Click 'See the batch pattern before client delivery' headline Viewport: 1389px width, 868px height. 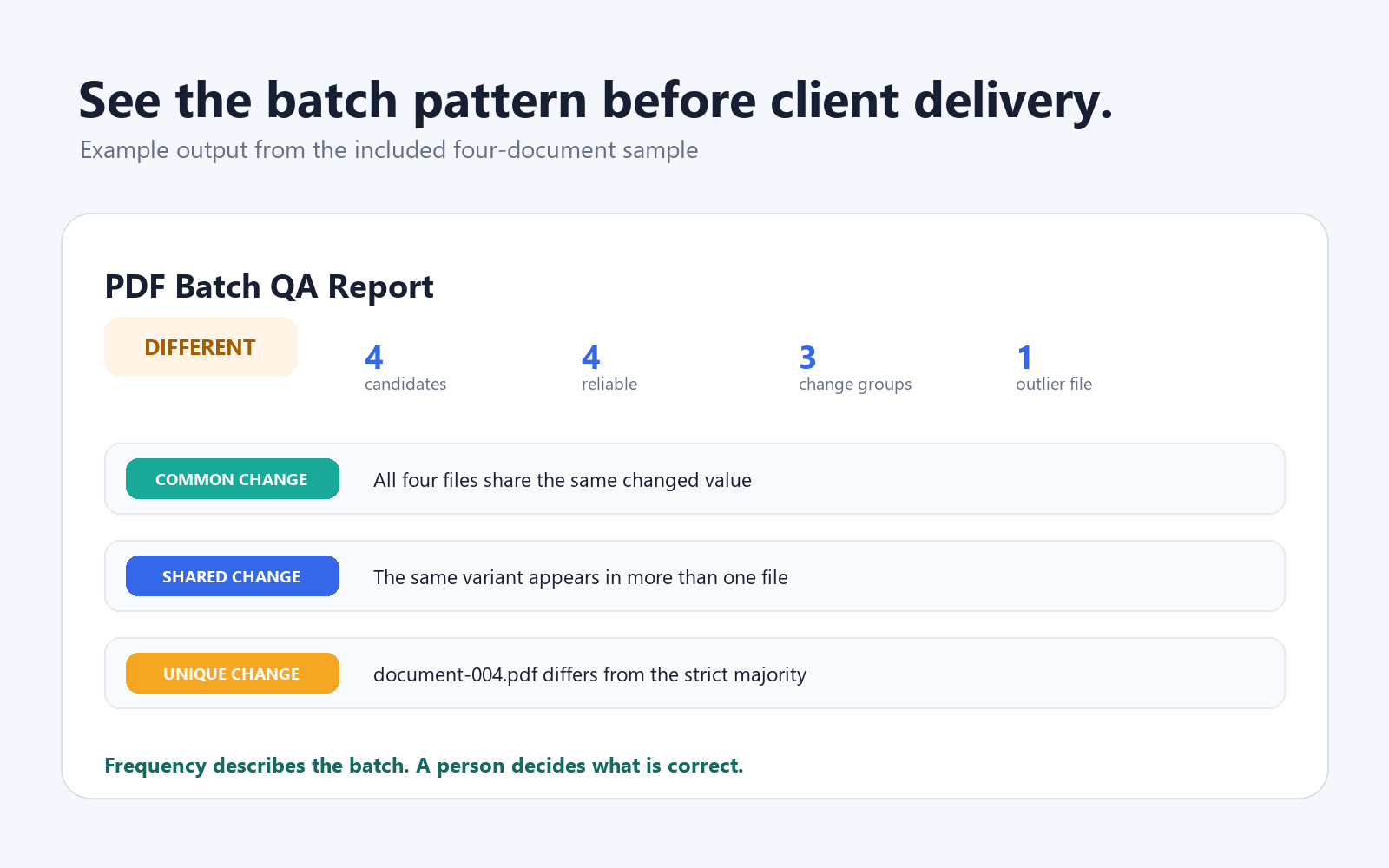point(596,101)
